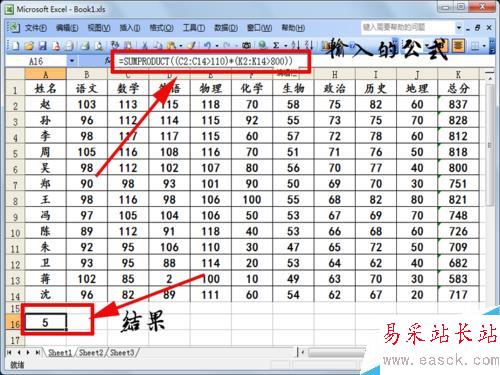Select the cell containing 837
The width and height of the screenshot is (500, 375).
click(458, 104)
